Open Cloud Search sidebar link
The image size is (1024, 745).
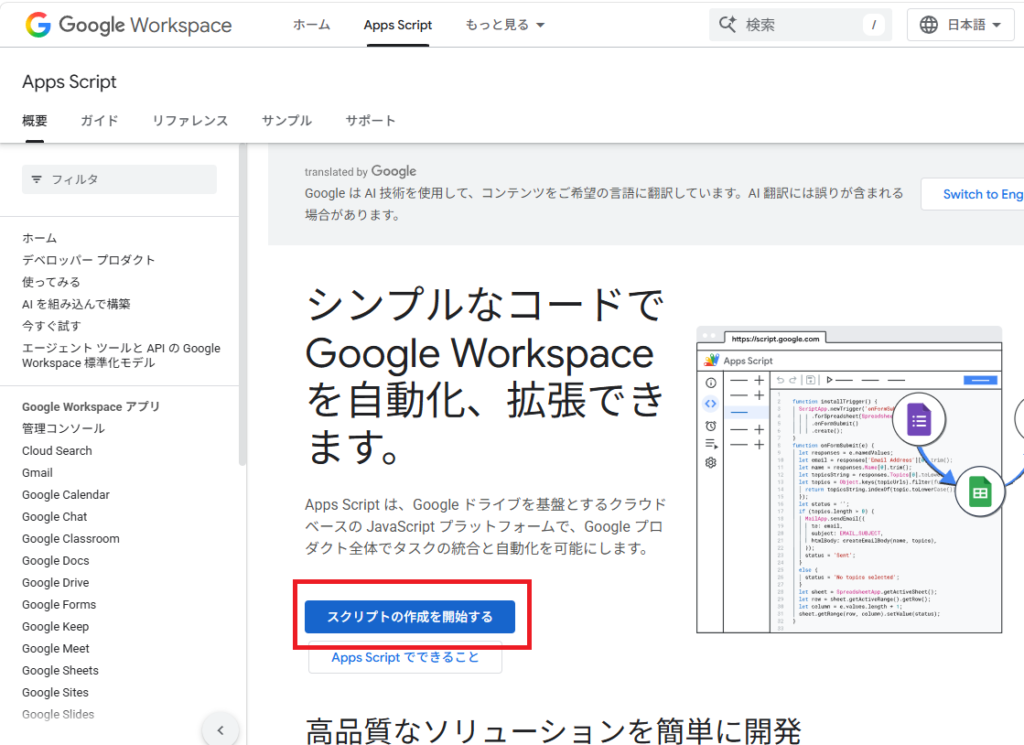57,451
